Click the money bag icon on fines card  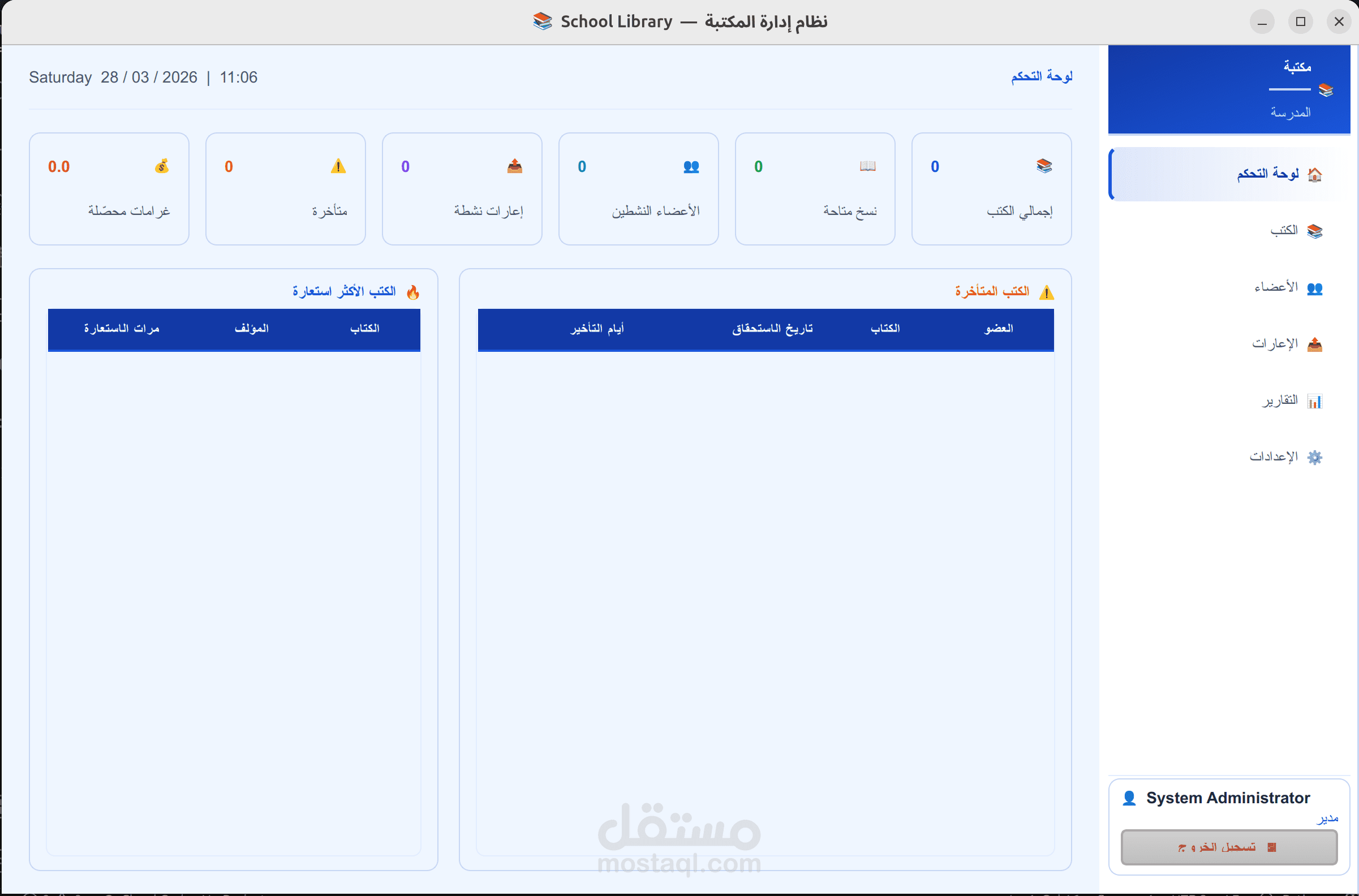(x=162, y=166)
